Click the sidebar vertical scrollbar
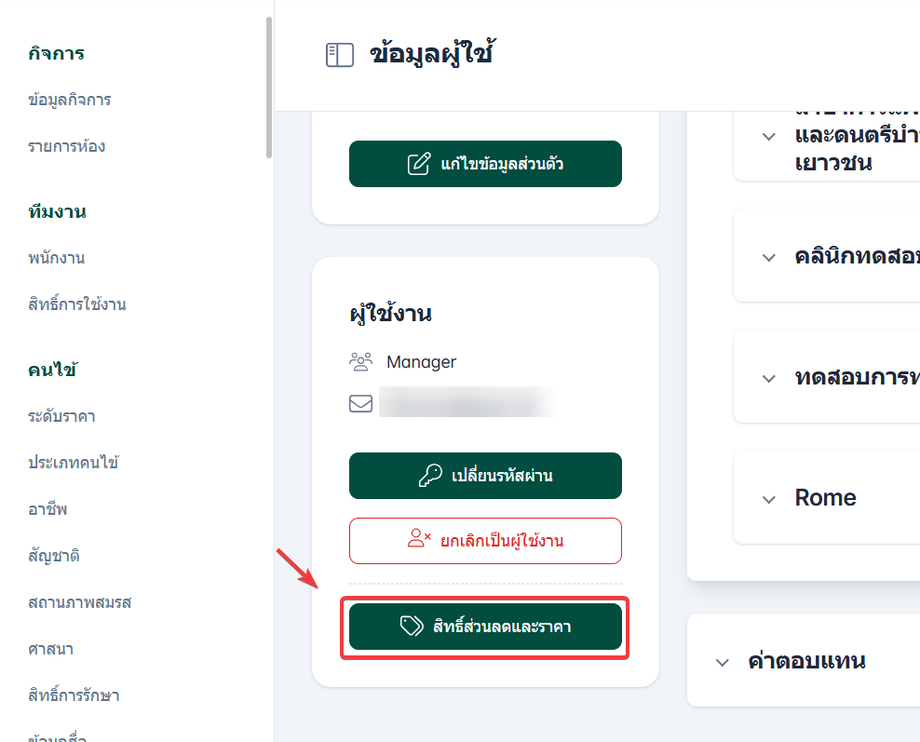The image size is (920, 742). [x=267, y=90]
